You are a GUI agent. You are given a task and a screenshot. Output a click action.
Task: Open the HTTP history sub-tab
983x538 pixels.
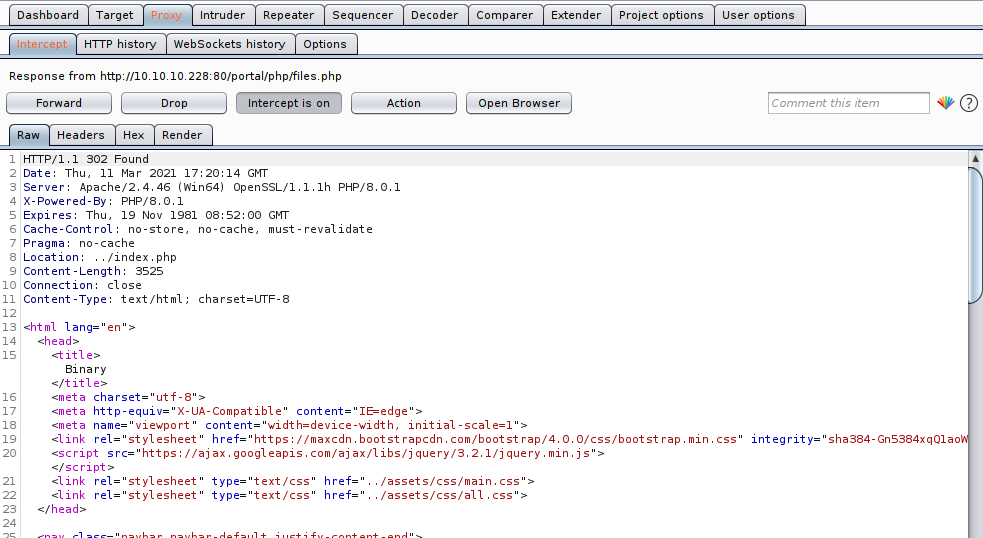point(120,44)
